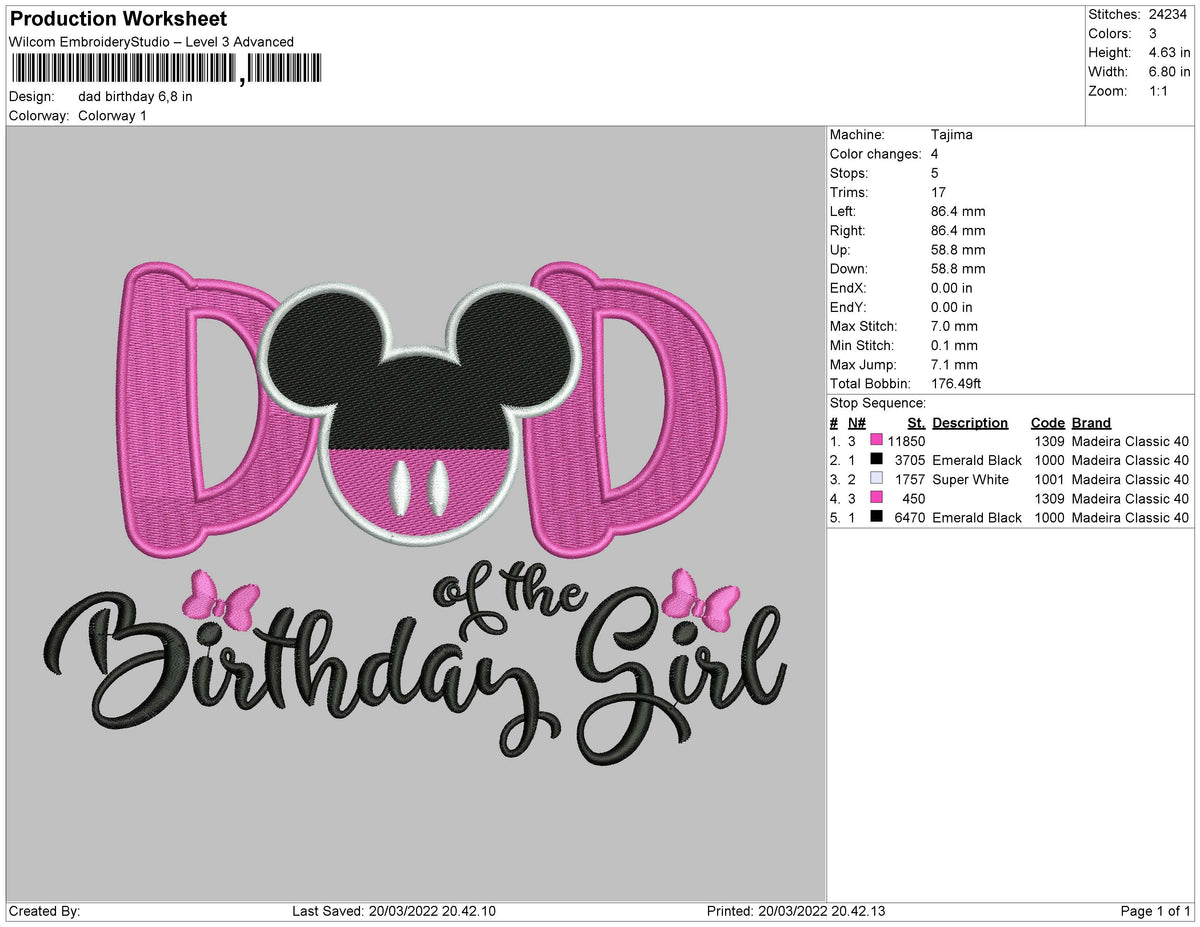
Task: Click stitch count 3705 in stop 2
Action: coord(909,460)
